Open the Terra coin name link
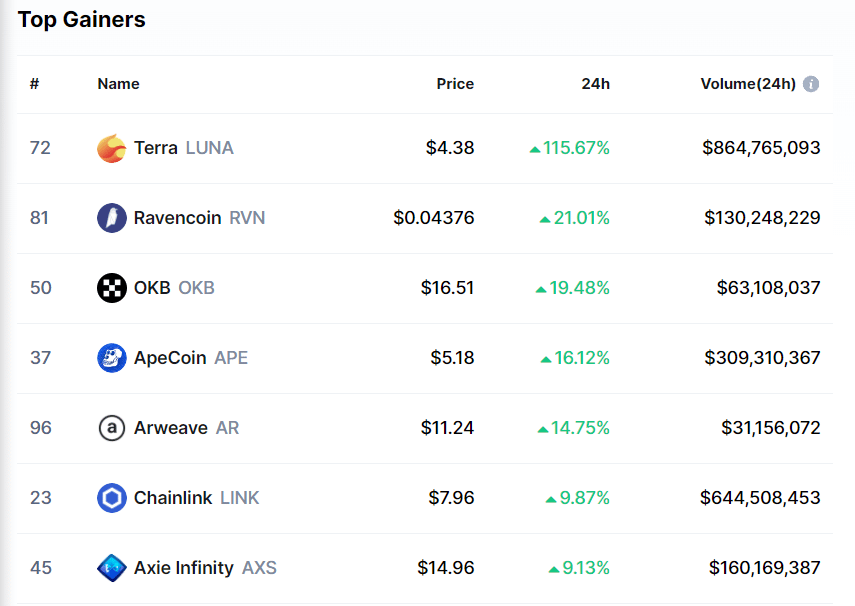Screen dimensions: 855x606 156,148
